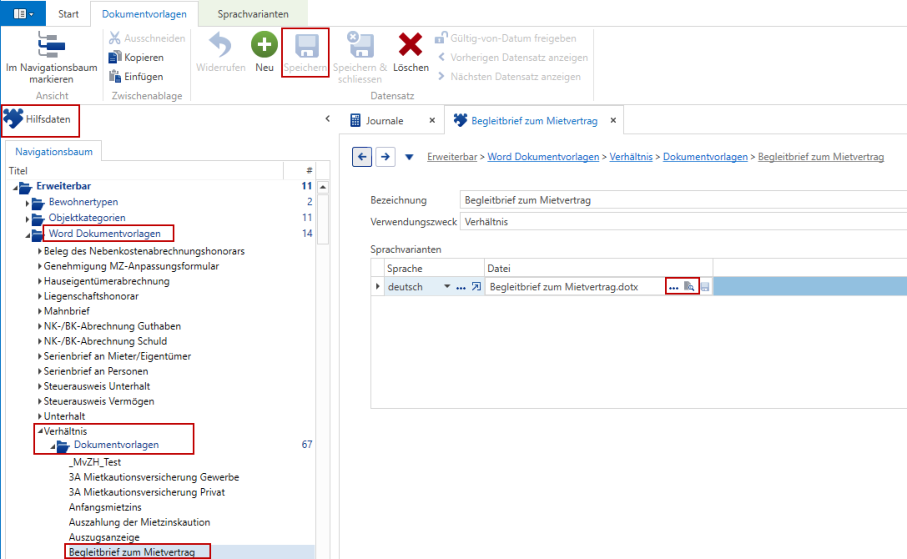This screenshot has height=559, width=907.
Task: Open the Sprachvarianten ribbon tab
Action: 253,14
